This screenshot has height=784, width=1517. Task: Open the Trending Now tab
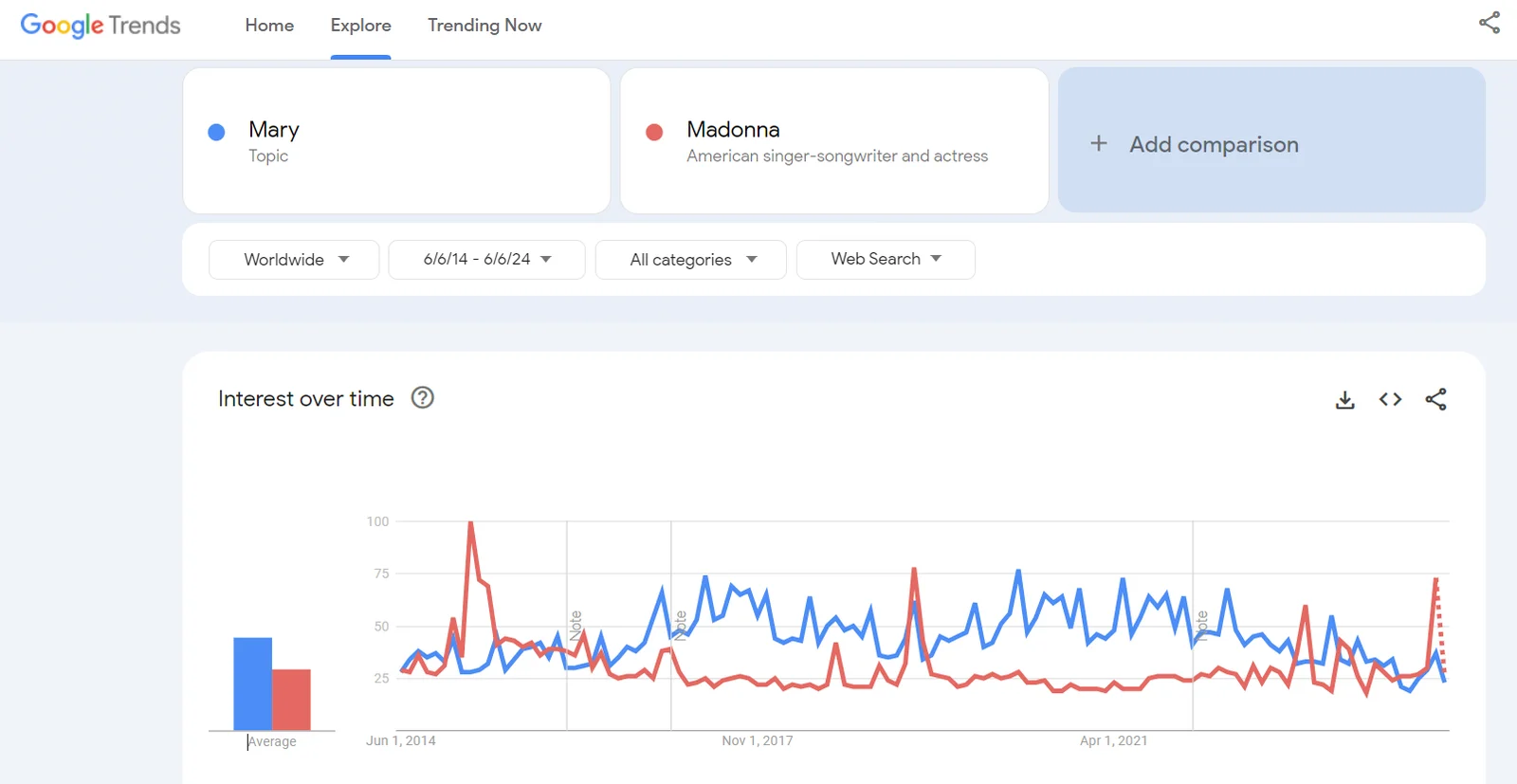(x=484, y=26)
